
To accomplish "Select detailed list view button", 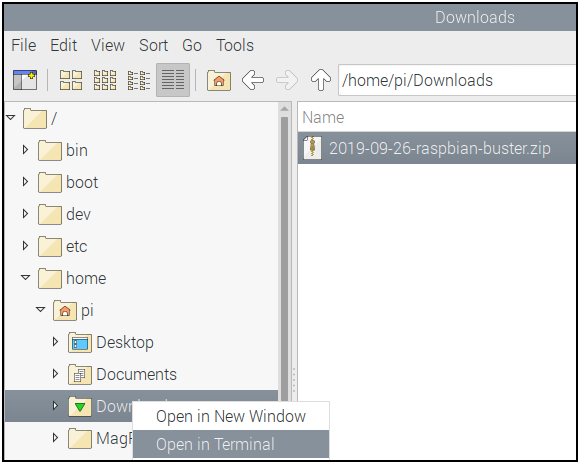I will pos(173,80).
